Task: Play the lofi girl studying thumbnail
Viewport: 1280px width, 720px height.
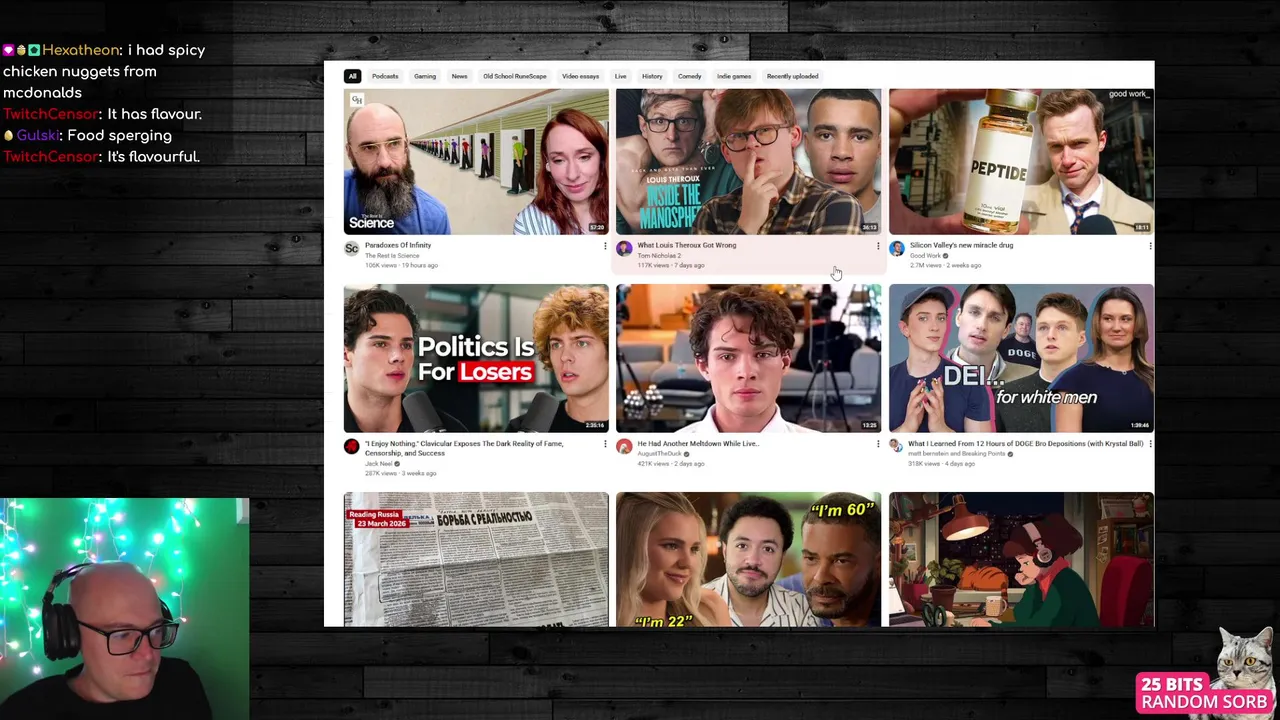Action: [1021, 559]
